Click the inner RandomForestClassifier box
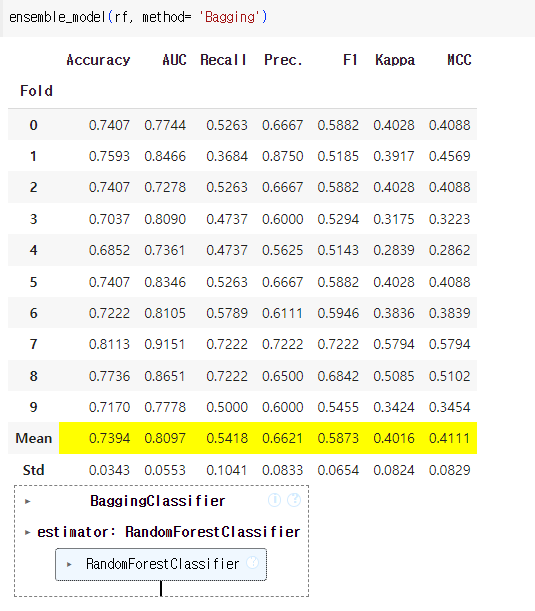 point(161,565)
